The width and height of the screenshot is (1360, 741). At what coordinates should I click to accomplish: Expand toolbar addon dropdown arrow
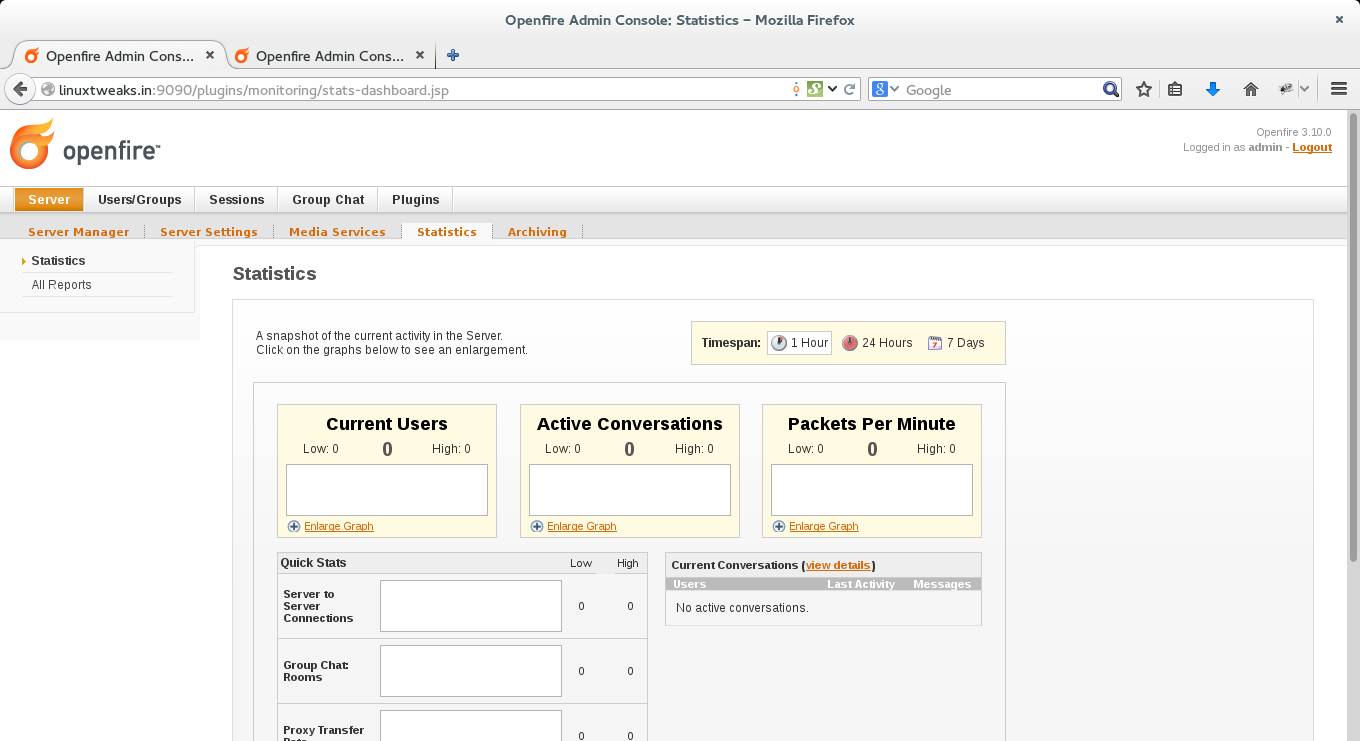(x=1305, y=89)
